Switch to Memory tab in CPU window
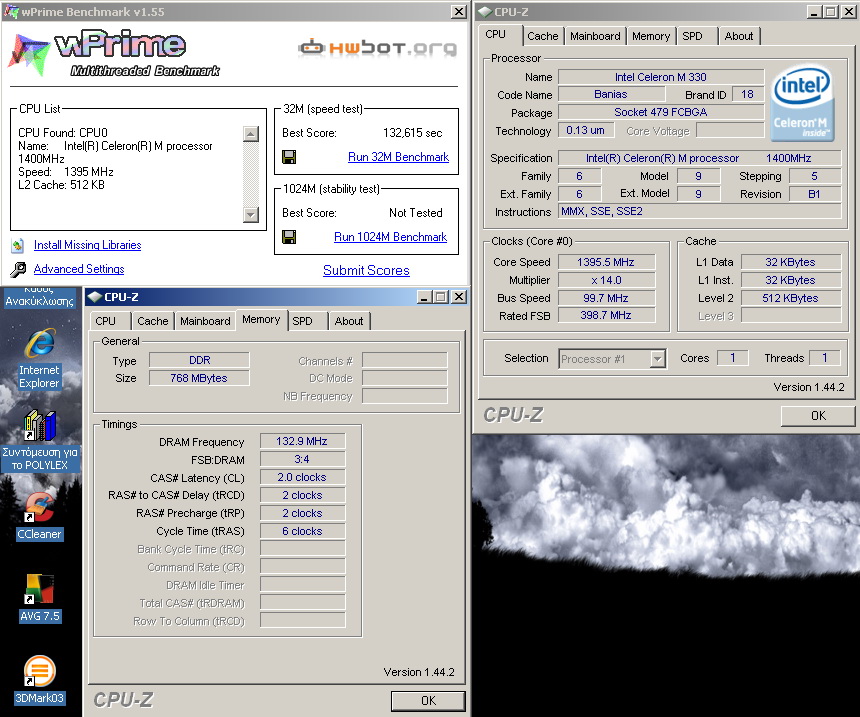Image resolution: width=860 pixels, height=717 pixels. [x=651, y=36]
